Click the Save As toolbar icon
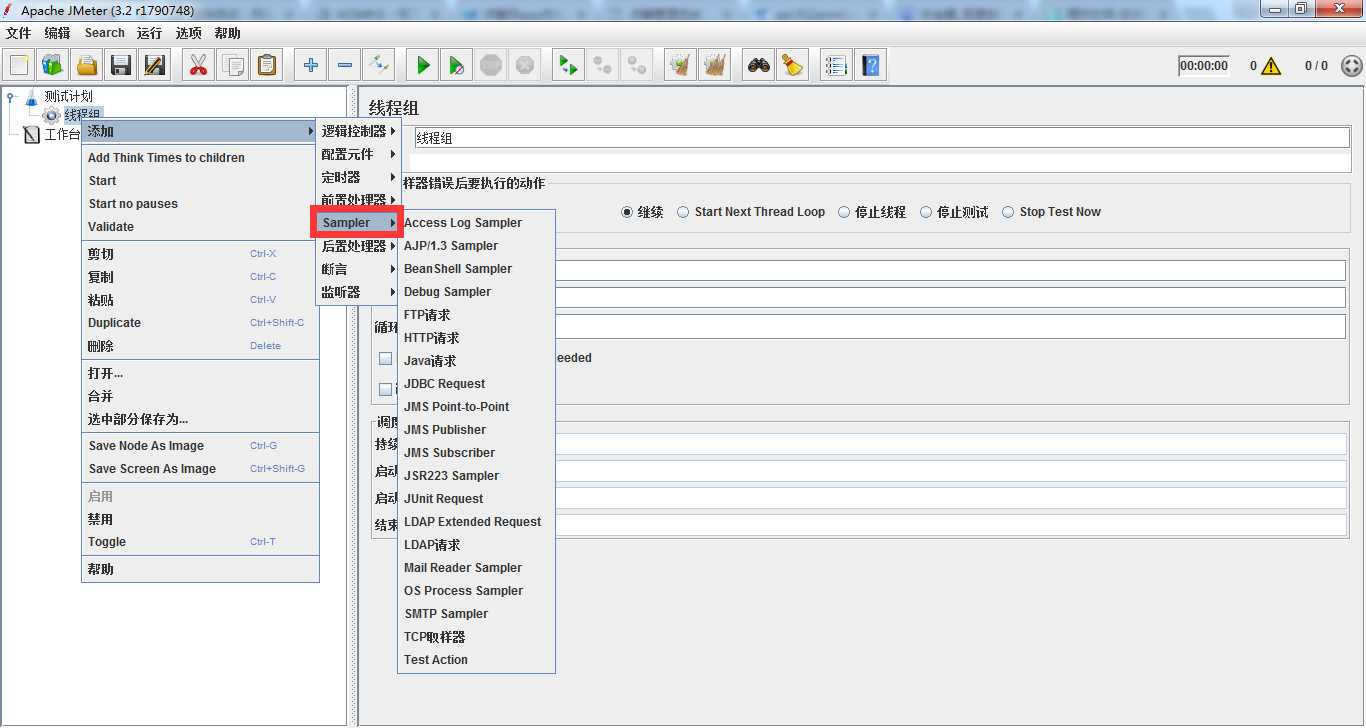The height and width of the screenshot is (728, 1366). (x=155, y=66)
